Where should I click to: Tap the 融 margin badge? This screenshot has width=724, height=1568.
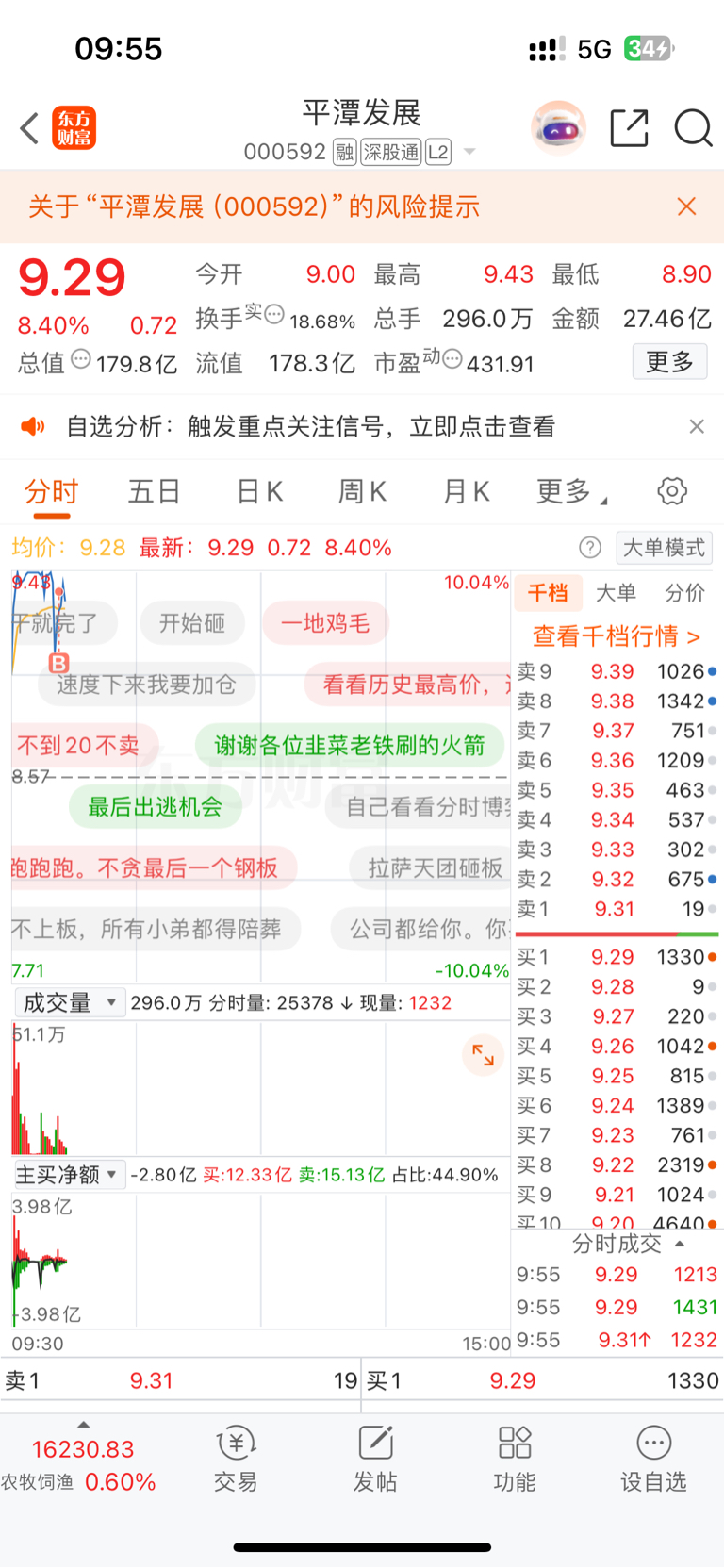pyautogui.click(x=344, y=152)
